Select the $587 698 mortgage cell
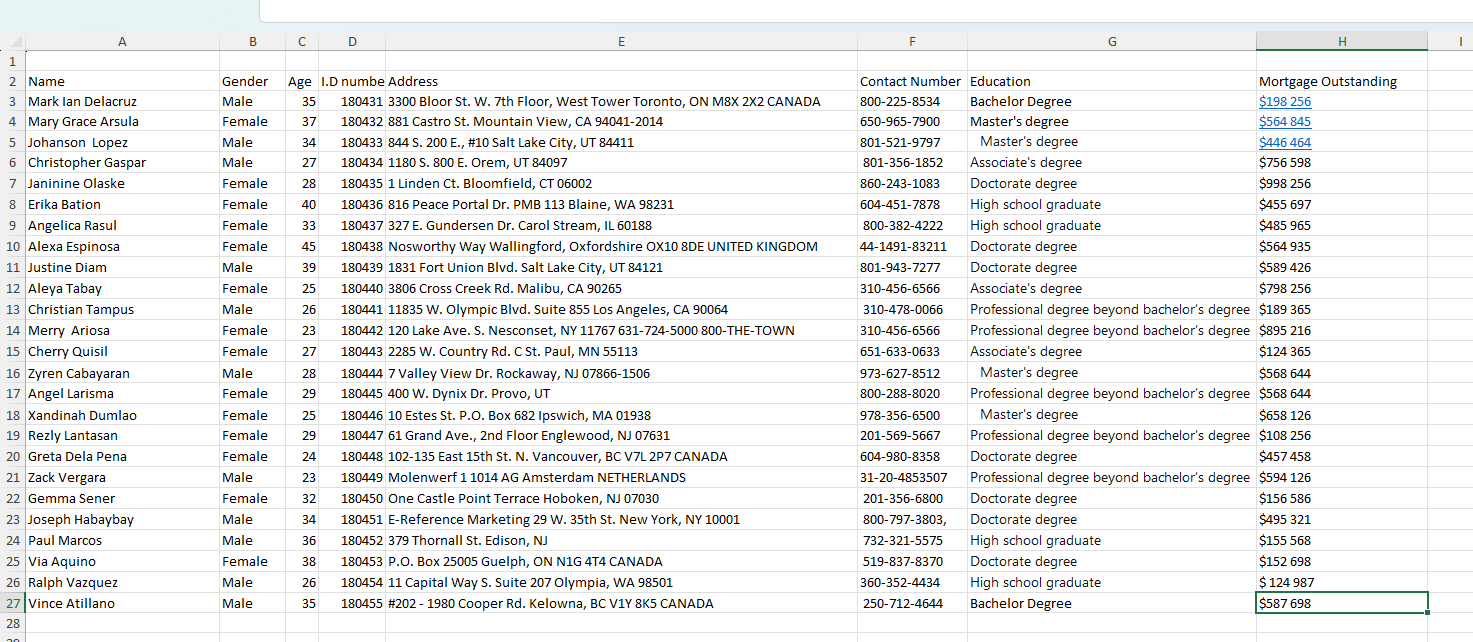1473x642 pixels. tap(1342, 603)
